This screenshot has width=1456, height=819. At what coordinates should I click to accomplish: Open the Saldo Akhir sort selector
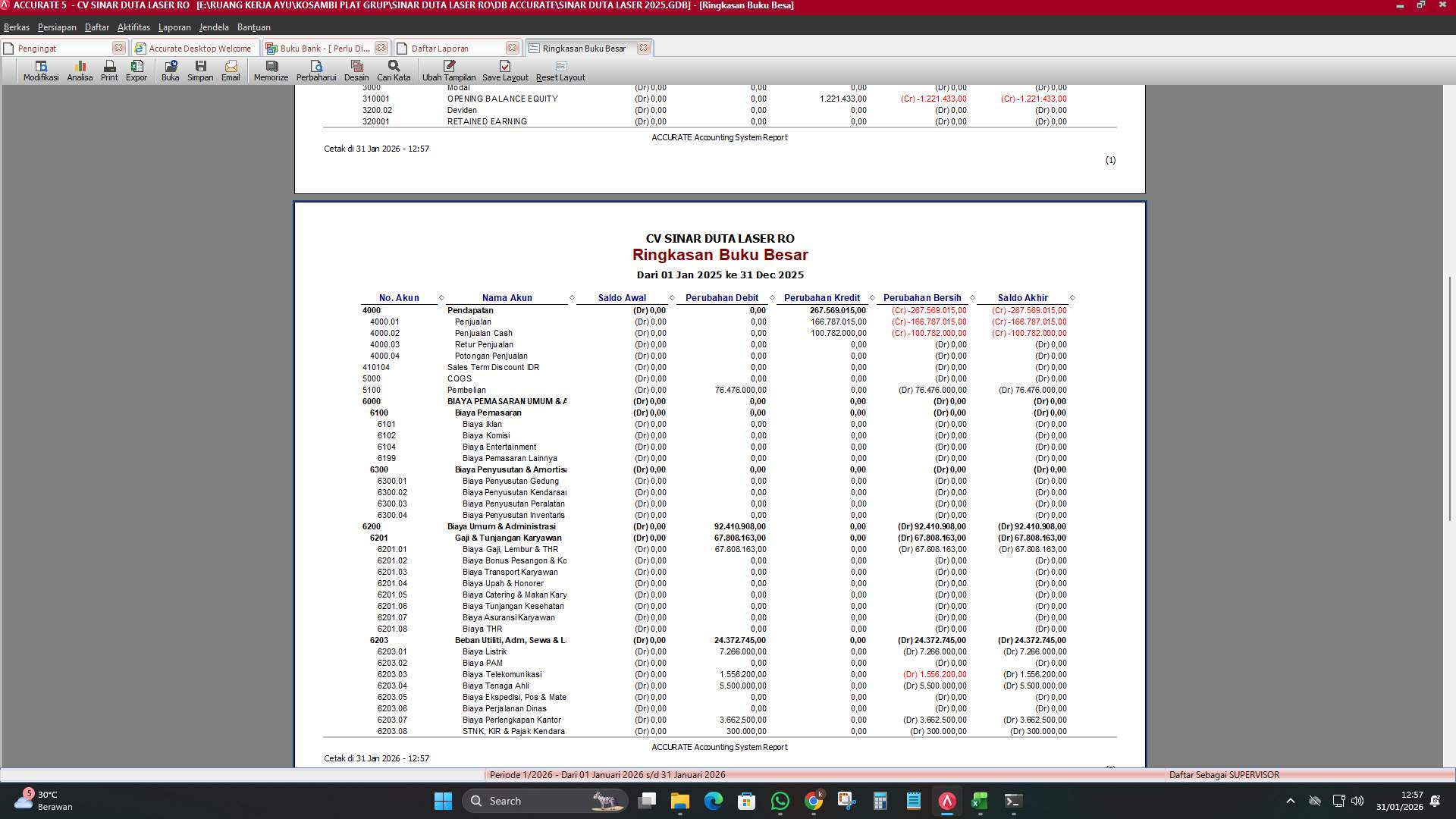(1071, 297)
